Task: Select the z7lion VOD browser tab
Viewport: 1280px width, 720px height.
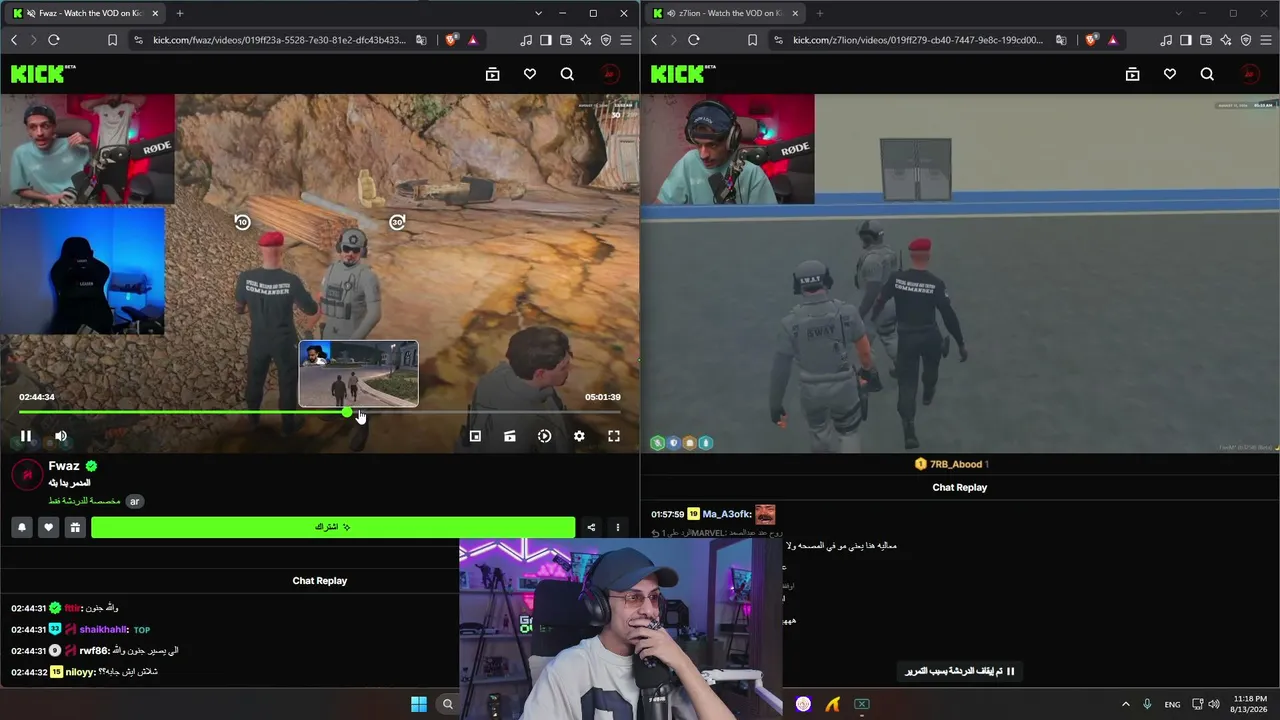Action: click(x=725, y=13)
